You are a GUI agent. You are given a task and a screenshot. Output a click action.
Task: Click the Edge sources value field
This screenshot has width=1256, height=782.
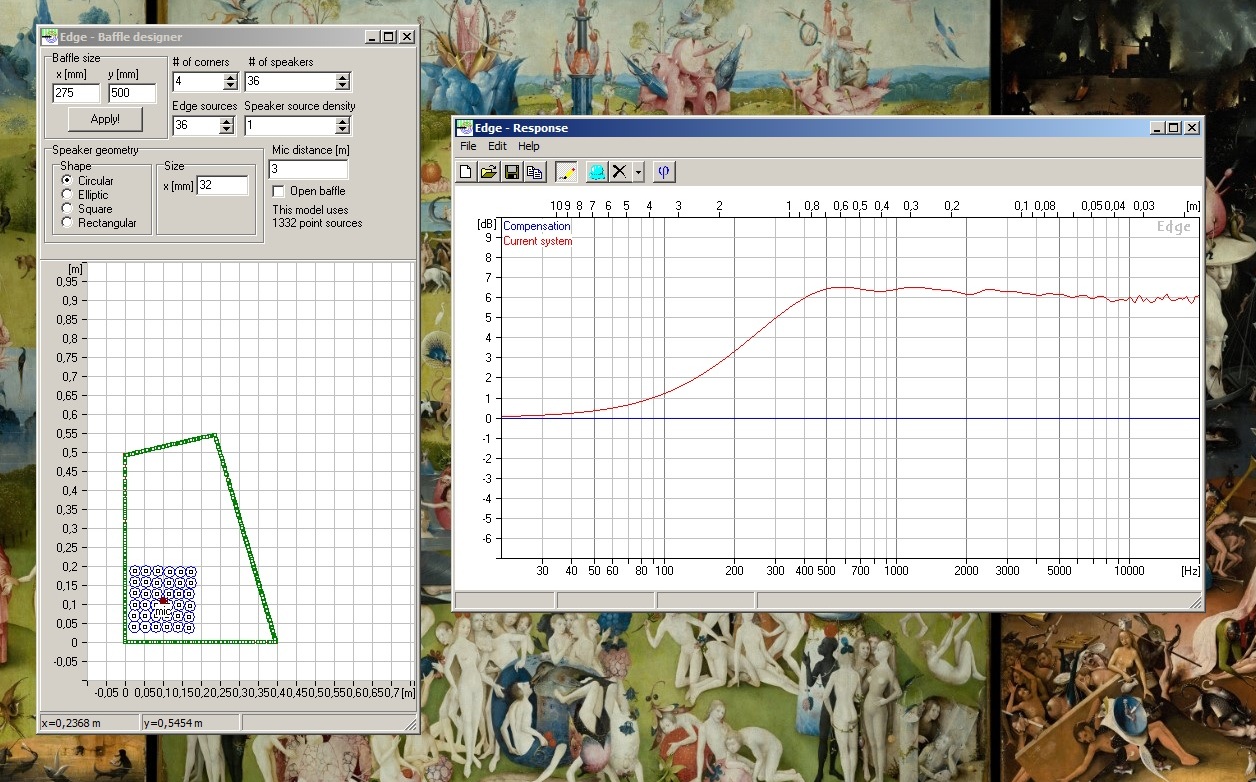tap(196, 126)
